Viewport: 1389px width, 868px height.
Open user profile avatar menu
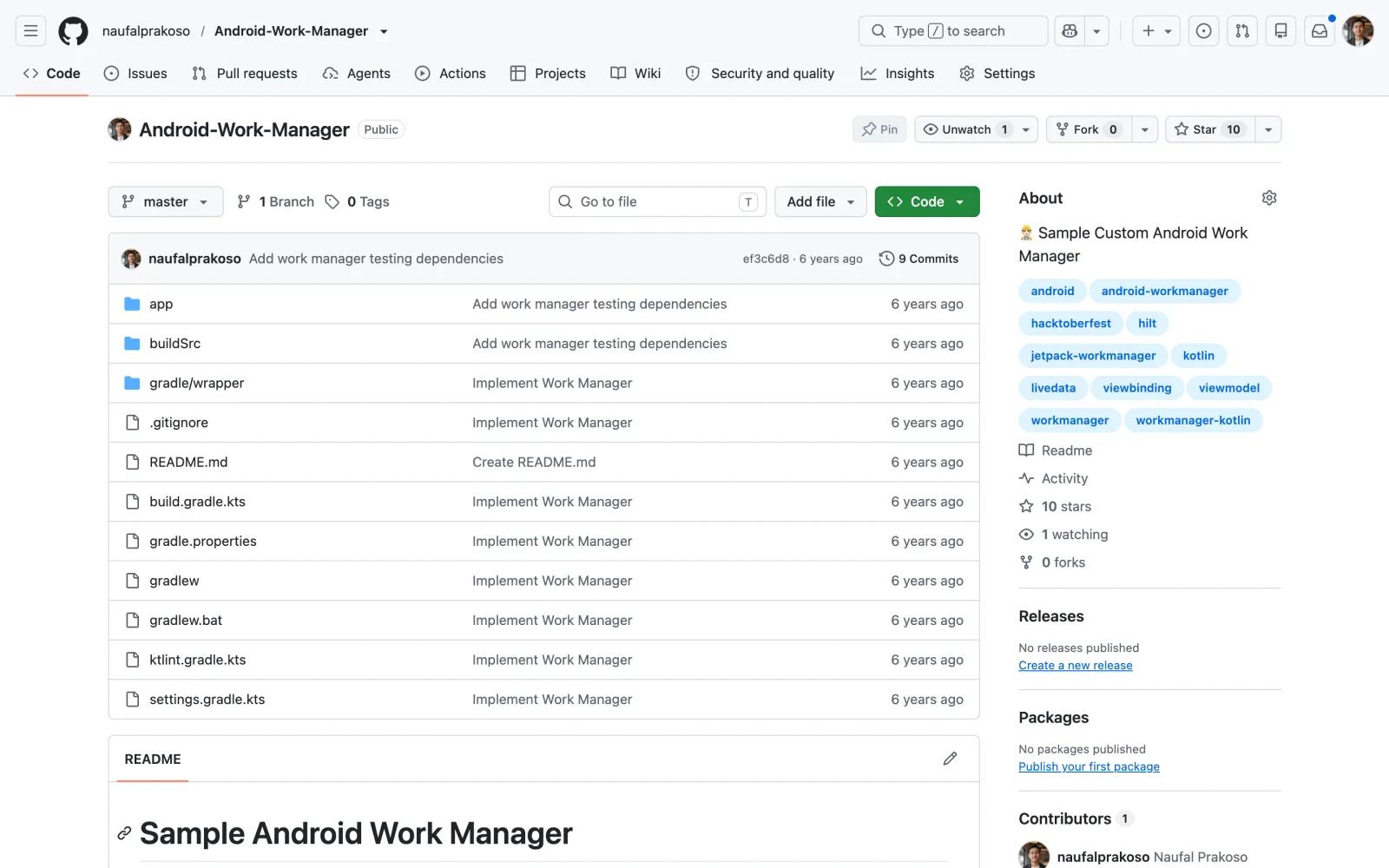pos(1358,31)
